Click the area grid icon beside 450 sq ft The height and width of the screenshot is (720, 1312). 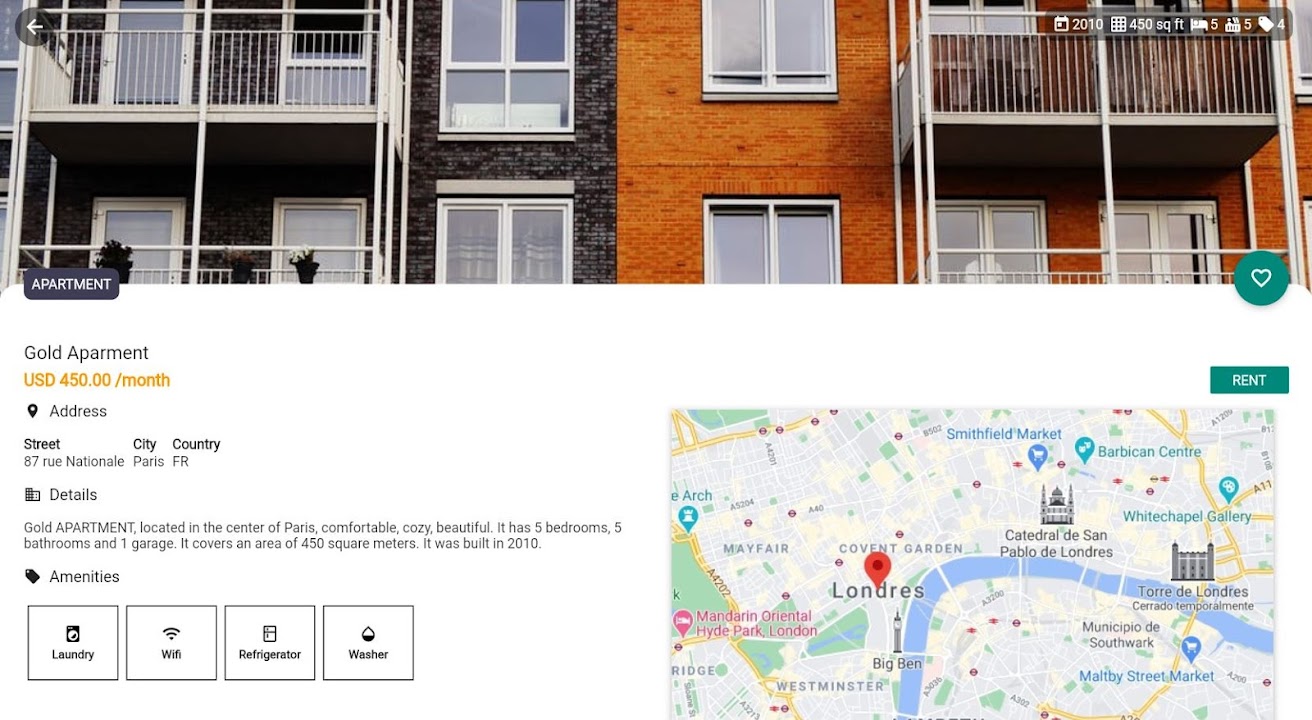click(x=1119, y=24)
